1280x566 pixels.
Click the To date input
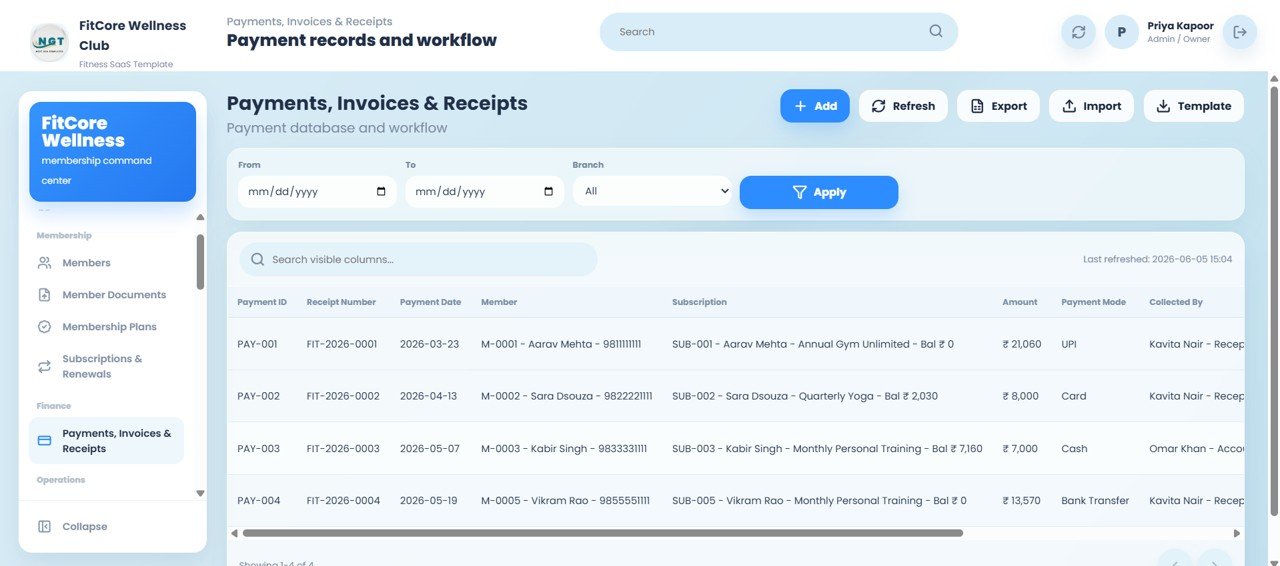click(485, 191)
